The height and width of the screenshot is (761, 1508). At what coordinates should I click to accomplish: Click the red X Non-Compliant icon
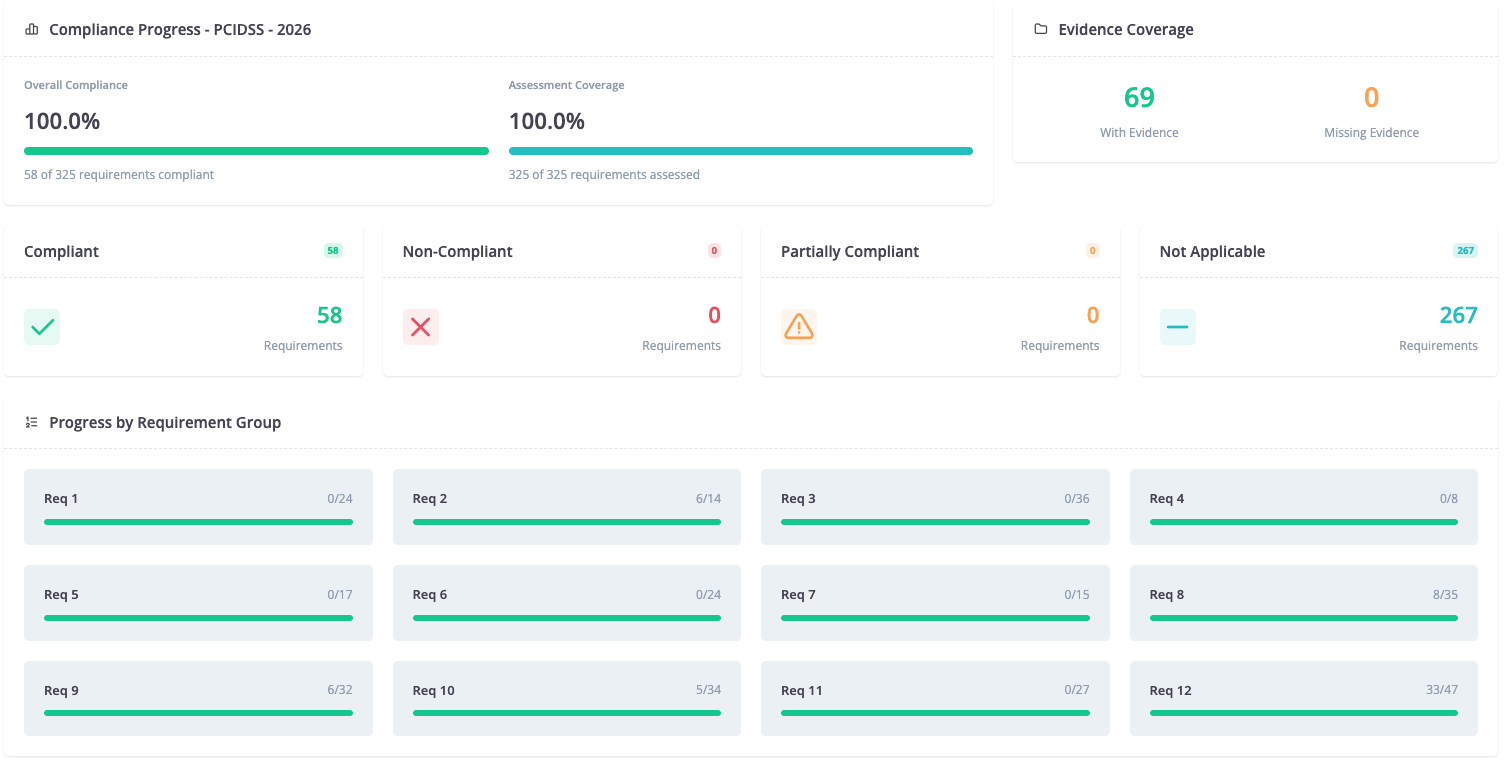[x=421, y=327]
